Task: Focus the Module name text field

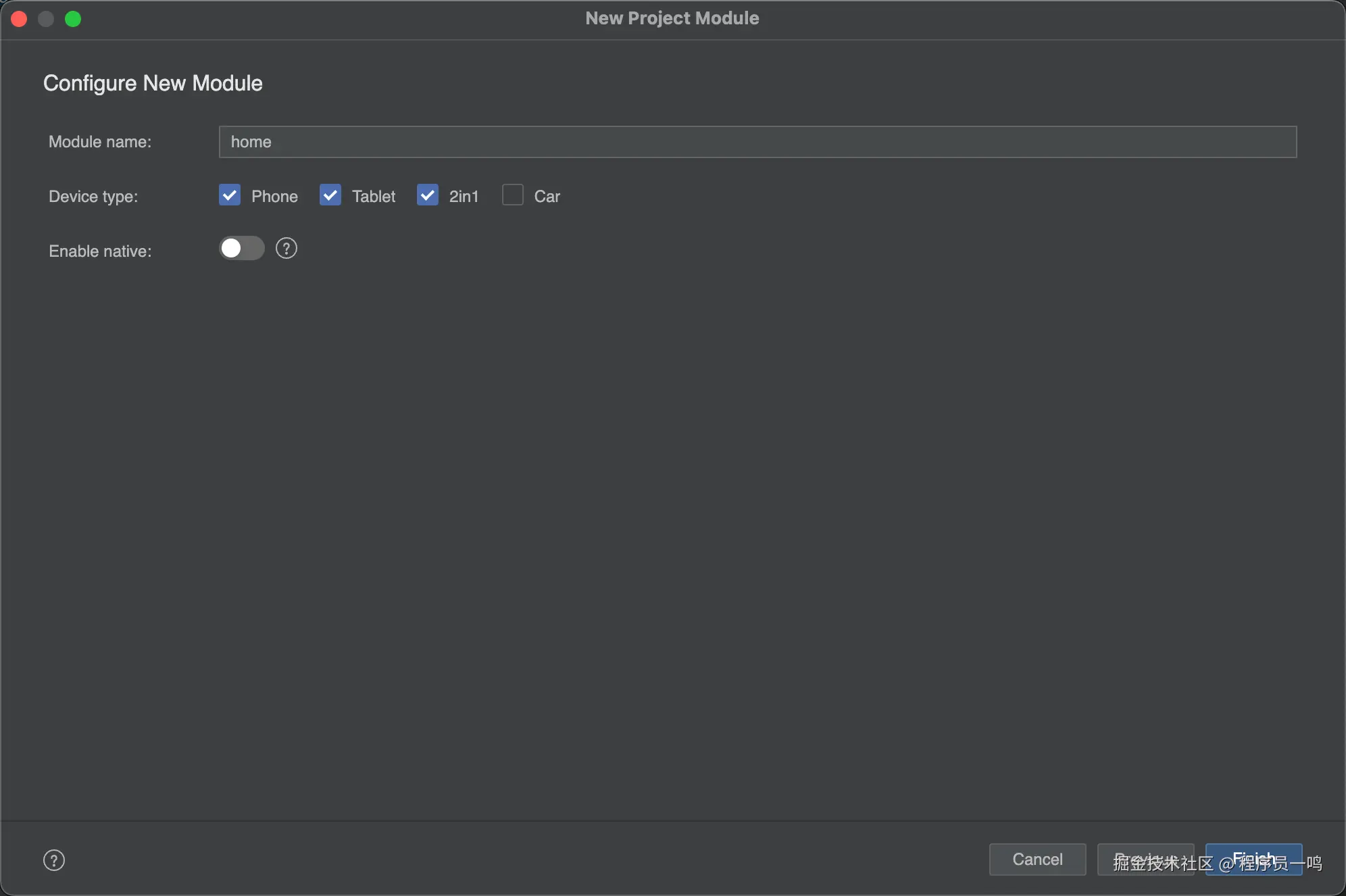Action: [757, 142]
